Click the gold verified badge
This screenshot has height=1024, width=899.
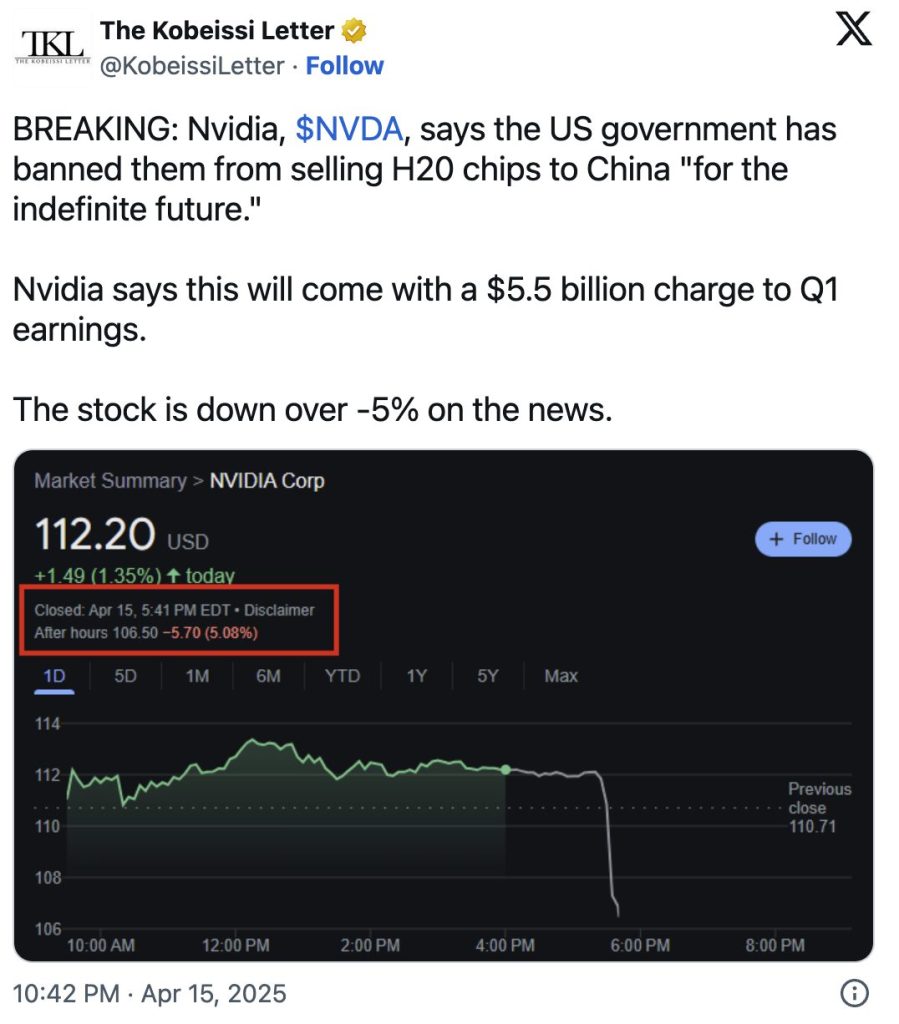[355, 31]
